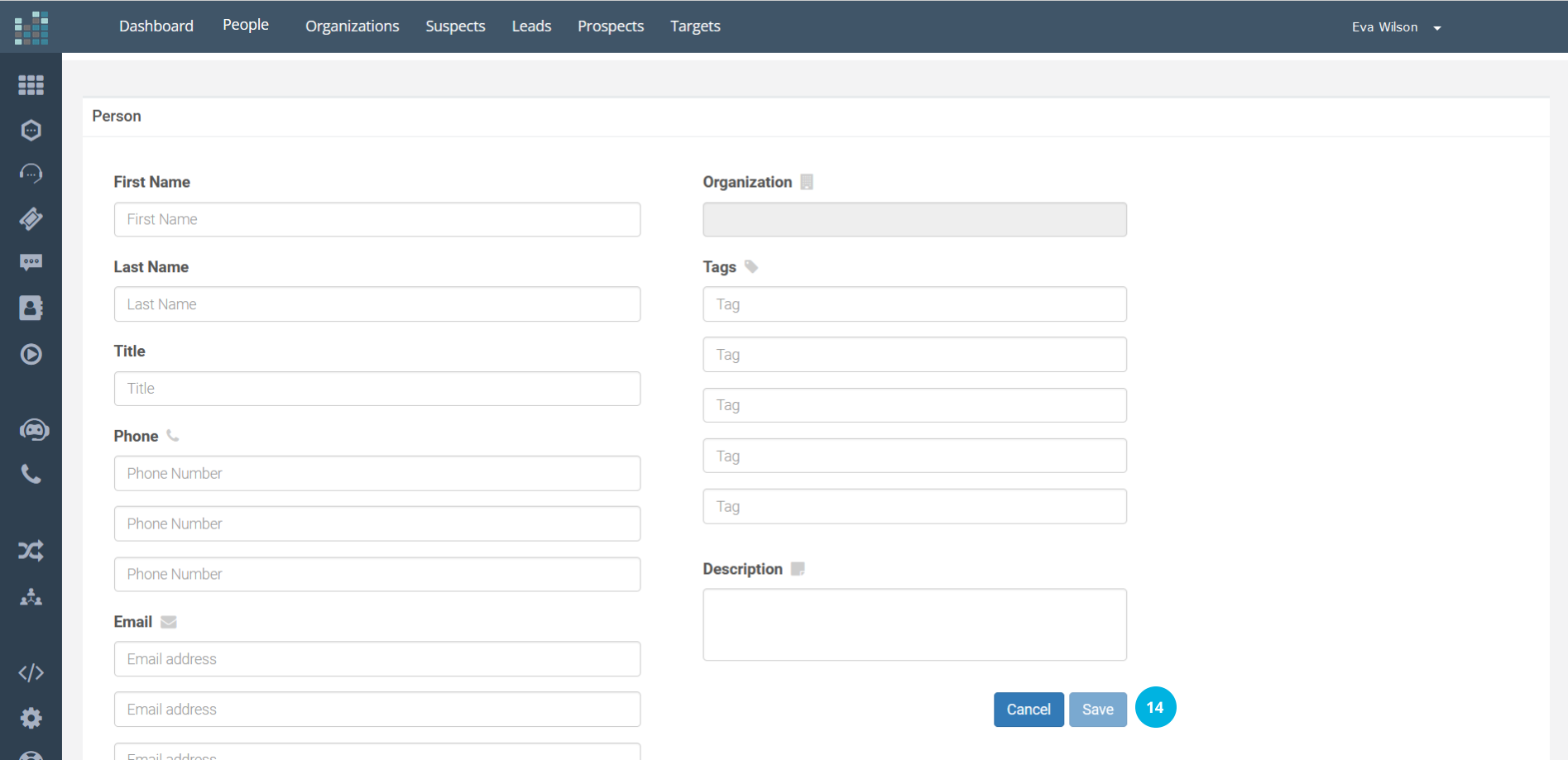Select the People menu item
1568x760 pixels.
[x=246, y=25]
